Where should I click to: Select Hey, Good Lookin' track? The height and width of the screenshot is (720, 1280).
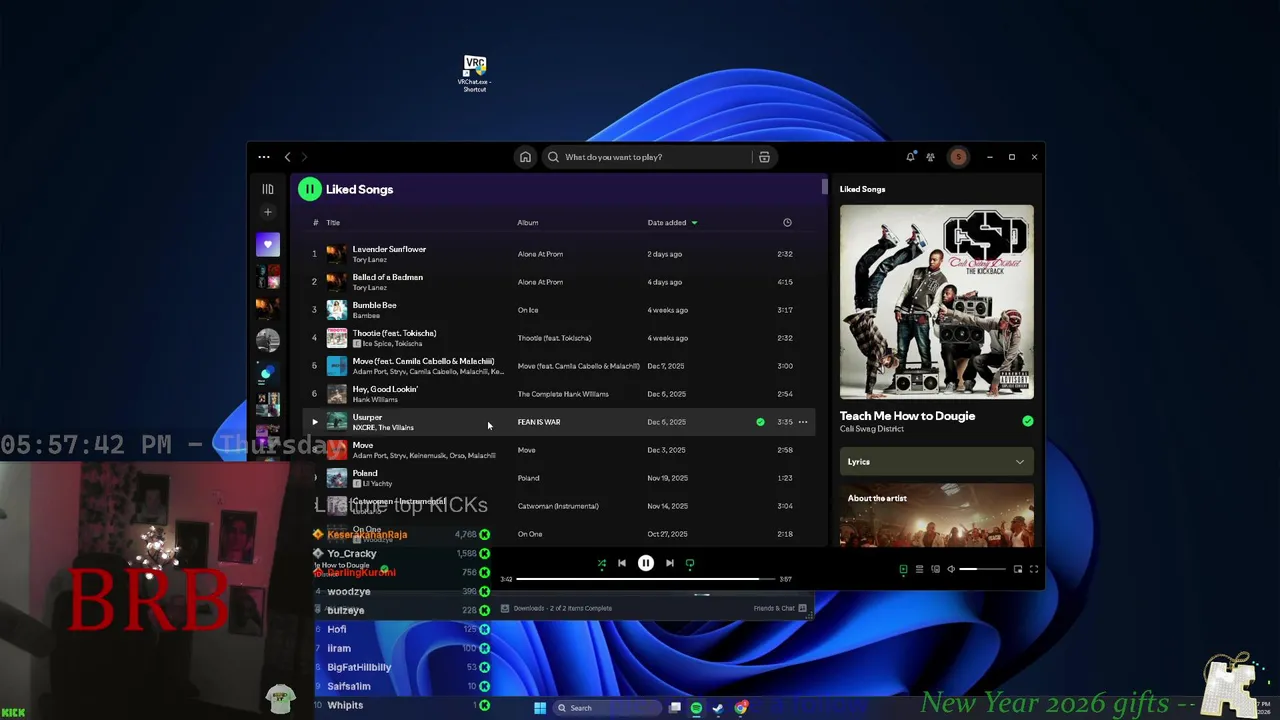(385, 389)
